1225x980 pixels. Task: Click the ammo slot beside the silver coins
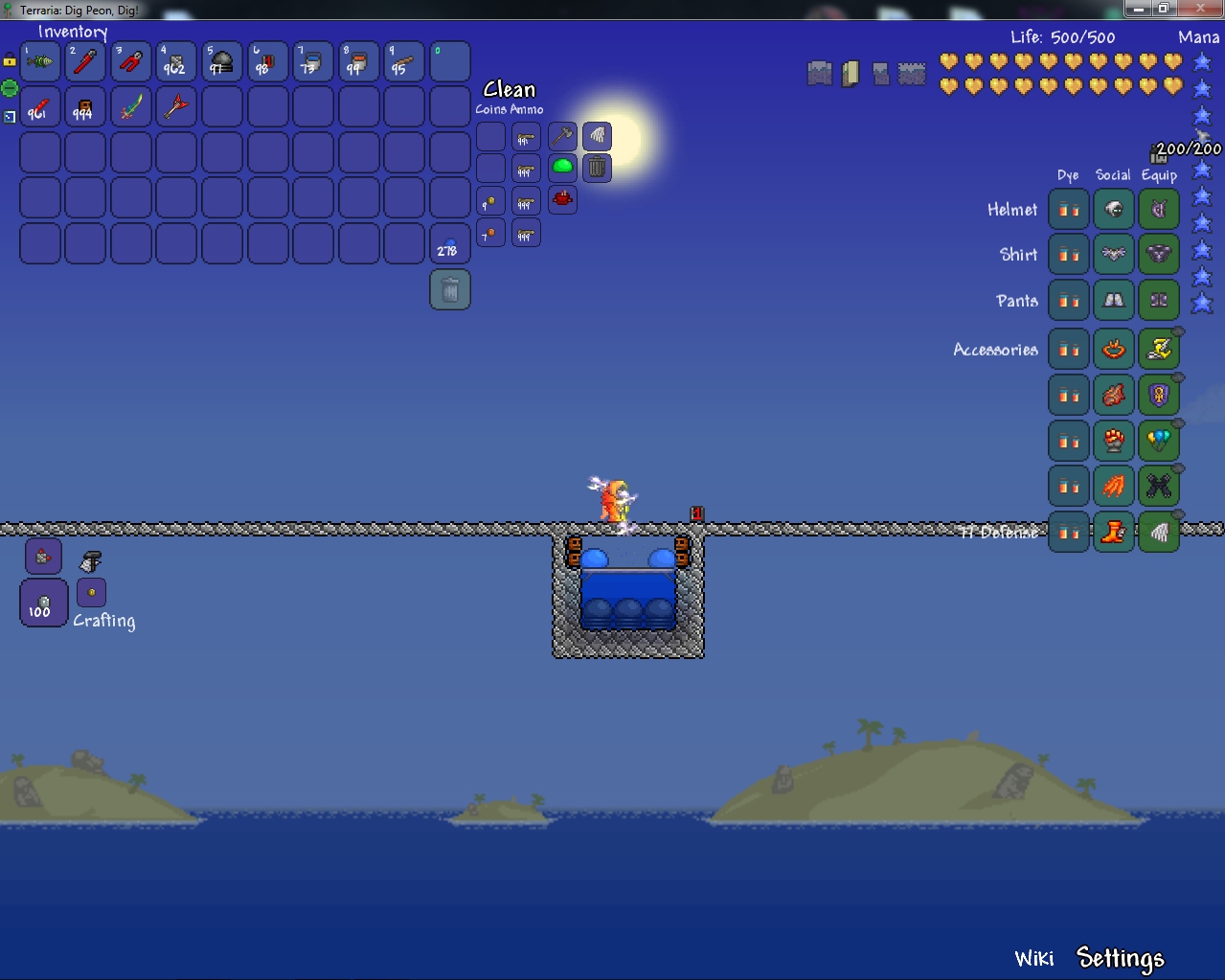coord(526,201)
